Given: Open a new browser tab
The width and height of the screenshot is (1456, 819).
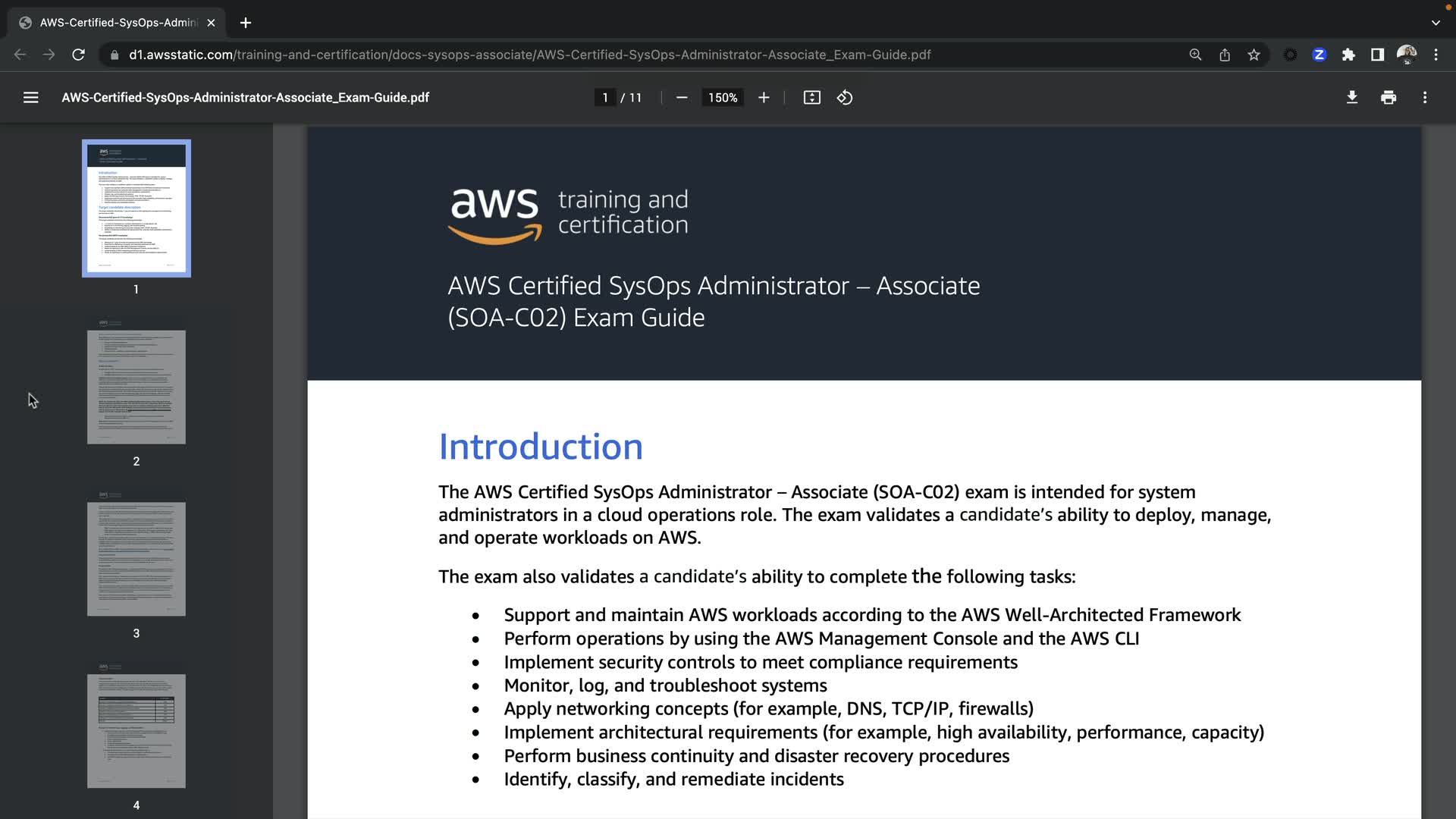Looking at the screenshot, I should tap(245, 23).
